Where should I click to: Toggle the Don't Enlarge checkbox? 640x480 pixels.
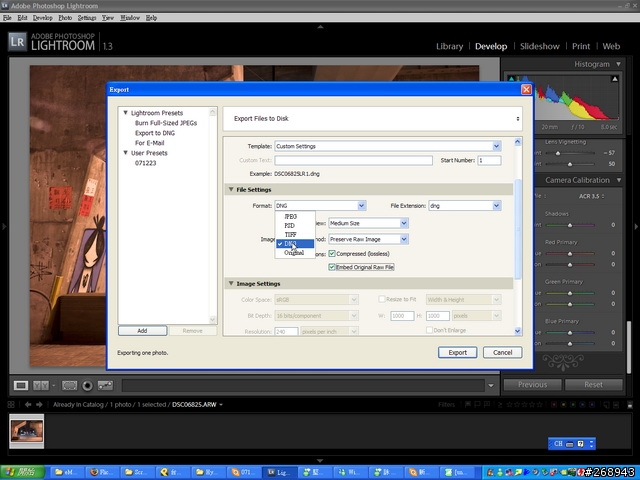click(x=429, y=330)
